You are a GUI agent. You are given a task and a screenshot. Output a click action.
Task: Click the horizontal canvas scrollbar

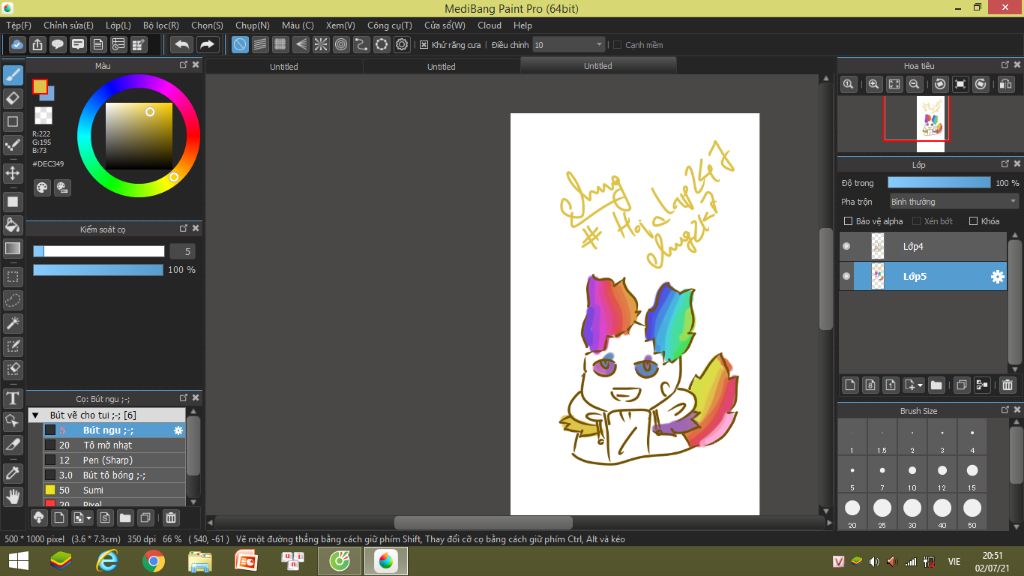483,522
